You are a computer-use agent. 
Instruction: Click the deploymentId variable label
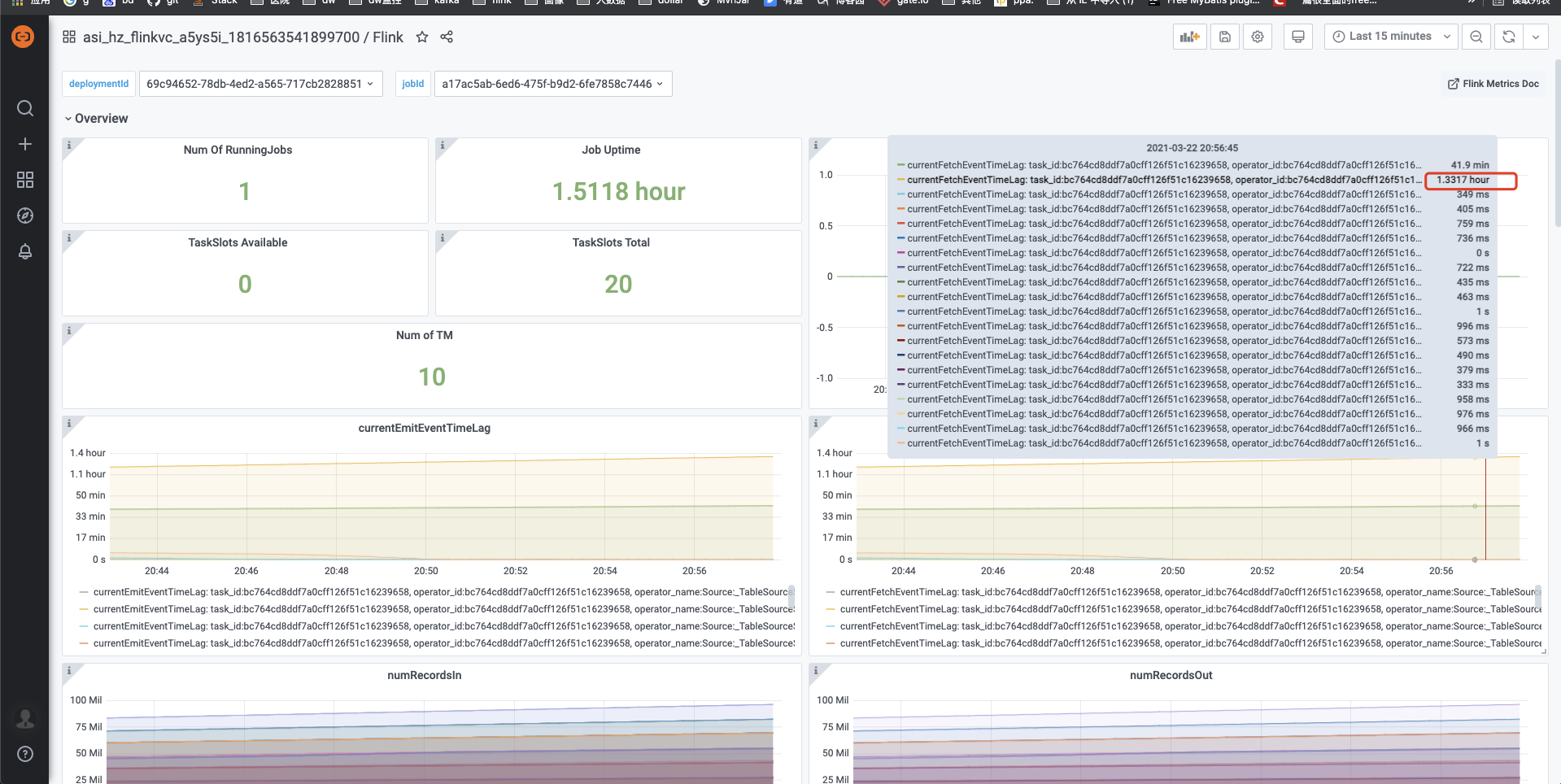[98, 84]
